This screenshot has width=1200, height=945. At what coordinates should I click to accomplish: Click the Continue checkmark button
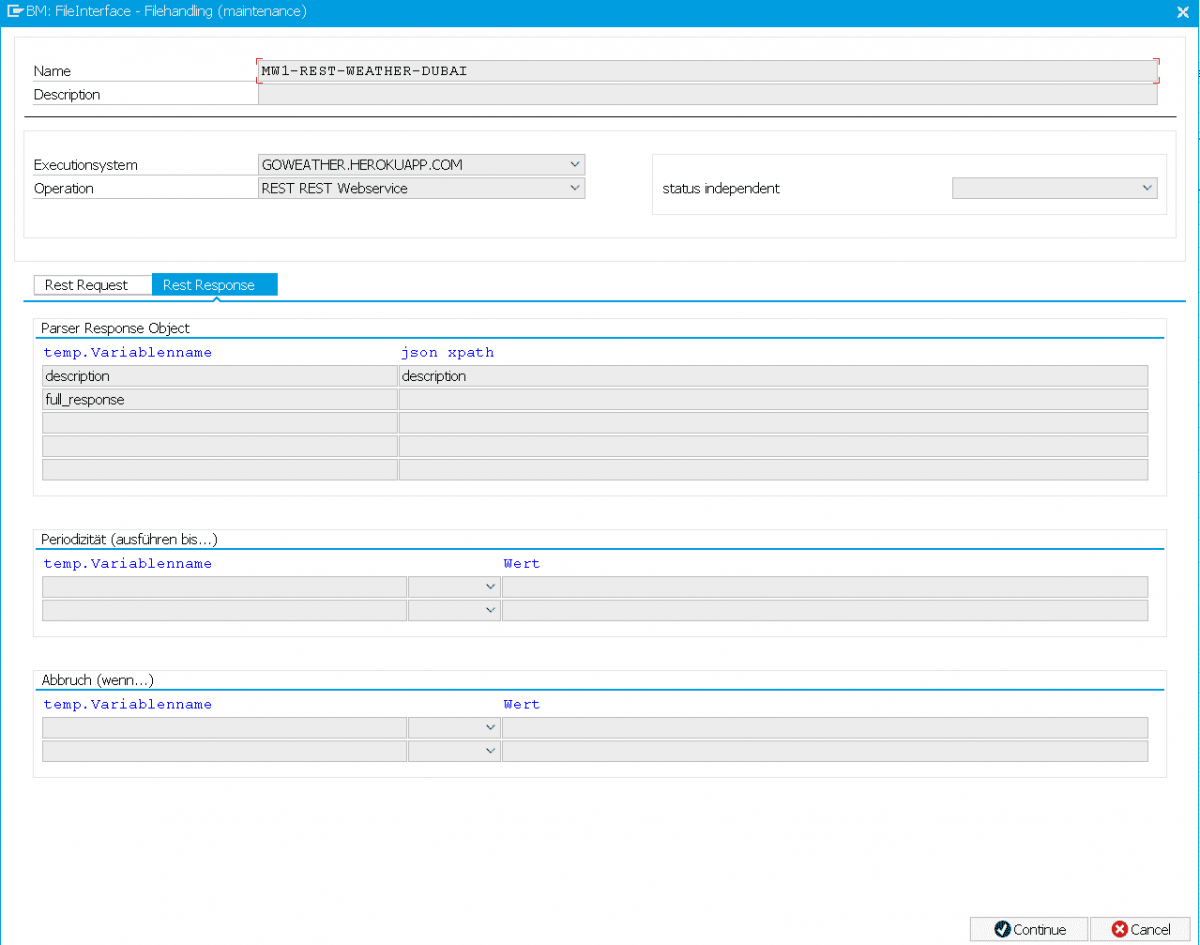click(1028, 929)
